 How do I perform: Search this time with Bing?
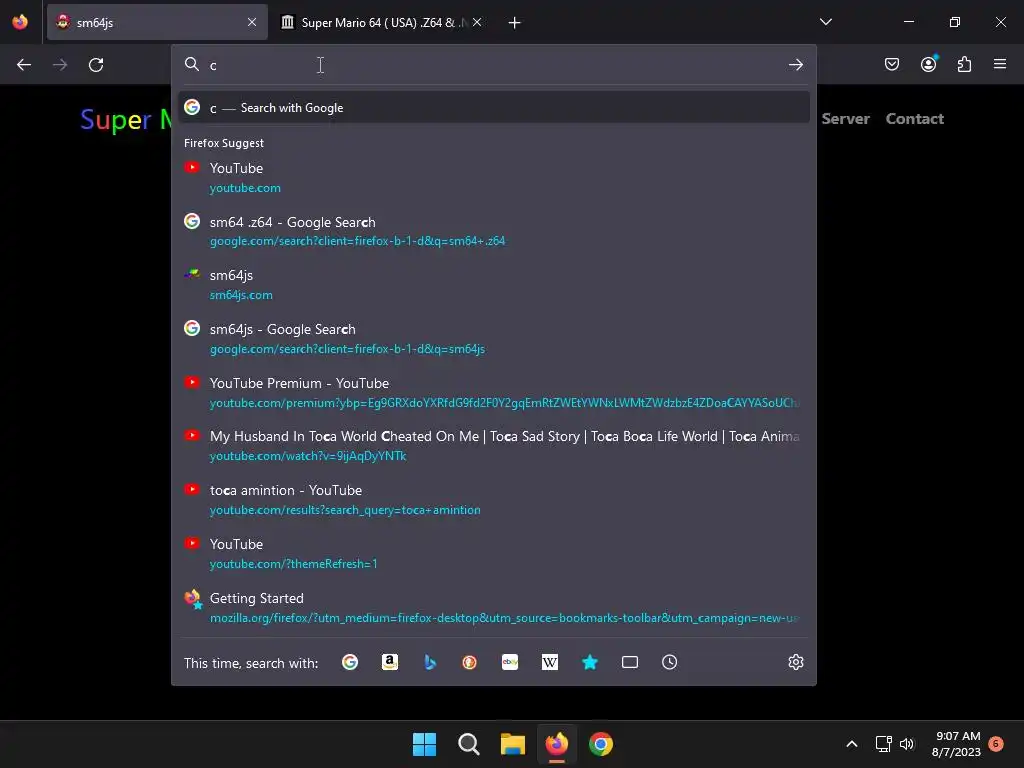[x=430, y=662]
